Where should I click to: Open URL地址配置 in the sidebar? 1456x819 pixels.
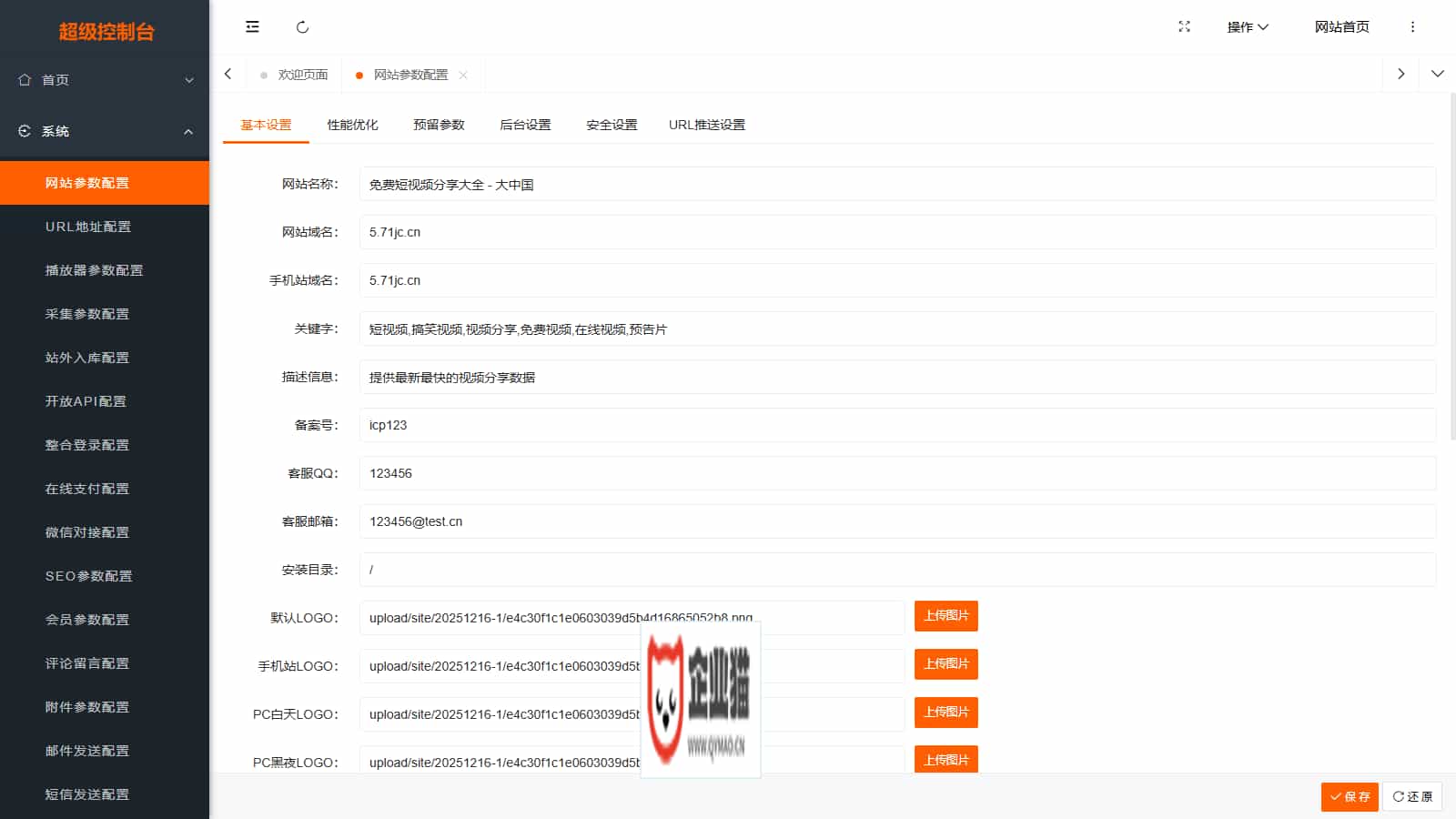(x=105, y=227)
